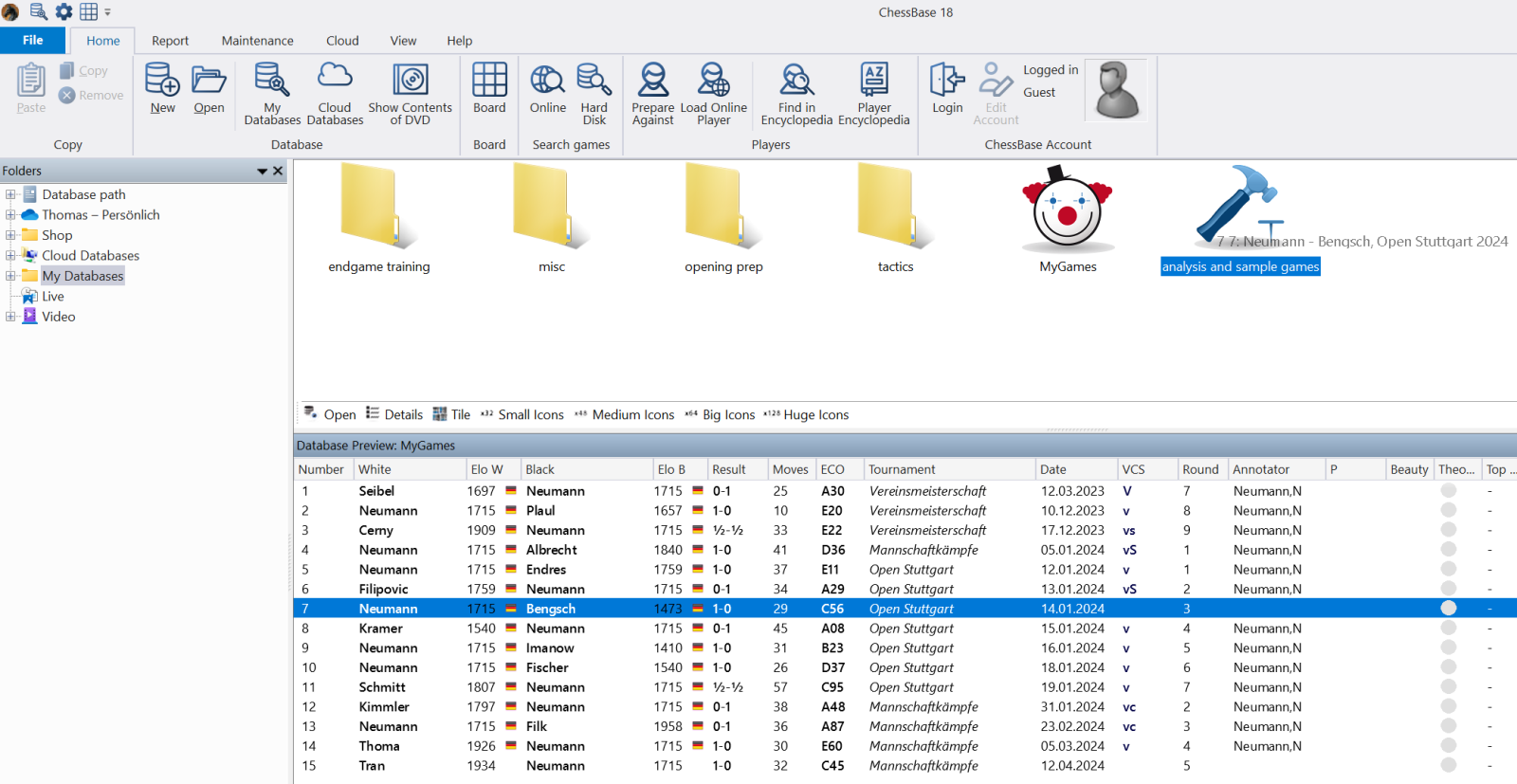
Task: Open the File menu
Action: point(32,40)
